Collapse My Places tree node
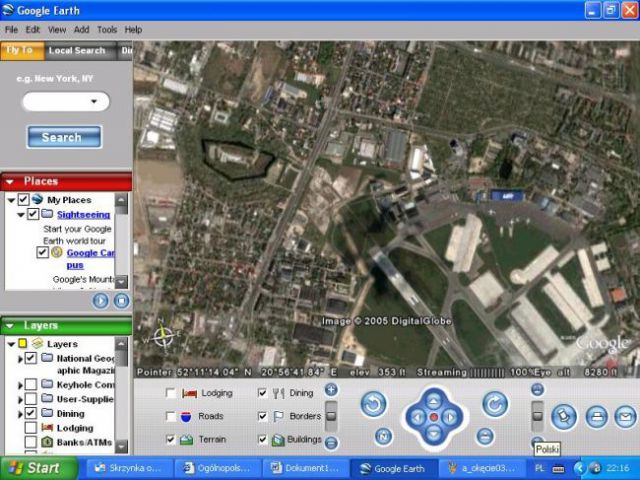This screenshot has width=640, height=480. click(11, 200)
